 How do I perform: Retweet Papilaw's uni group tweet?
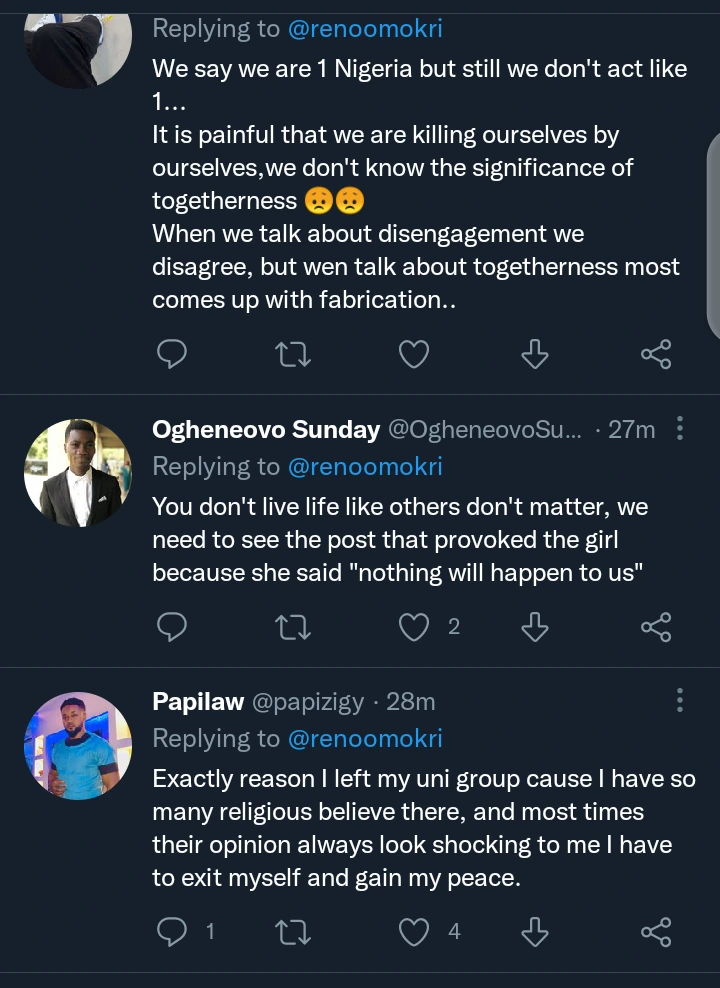coord(292,932)
